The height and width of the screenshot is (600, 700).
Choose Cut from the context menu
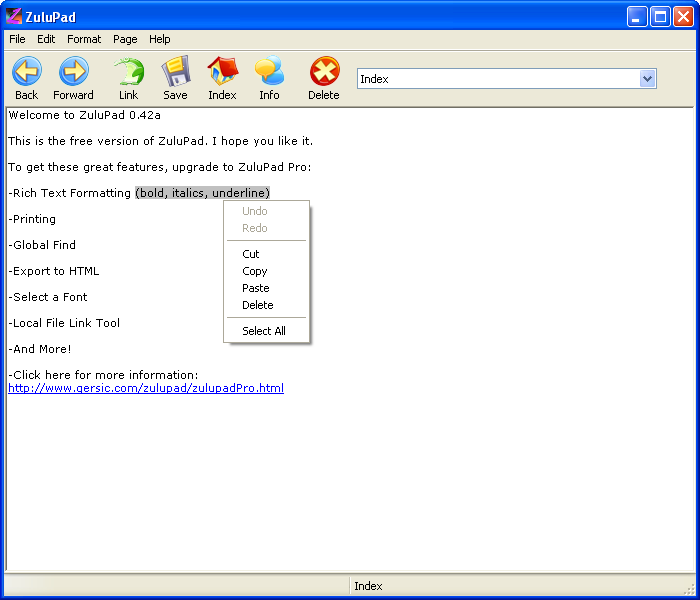[x=267, y=254]
